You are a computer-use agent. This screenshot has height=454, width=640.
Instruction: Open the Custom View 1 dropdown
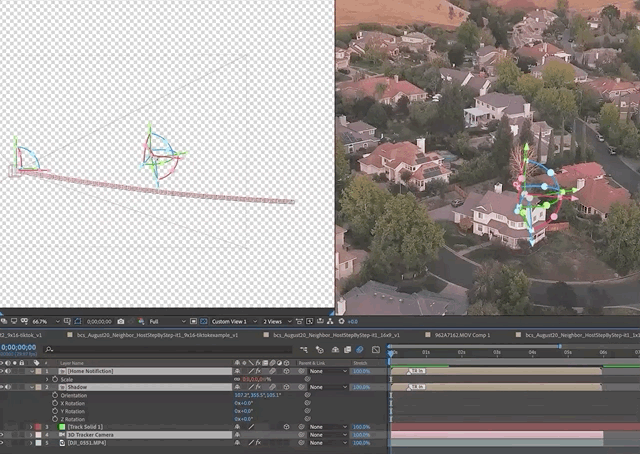click(234, 322)
